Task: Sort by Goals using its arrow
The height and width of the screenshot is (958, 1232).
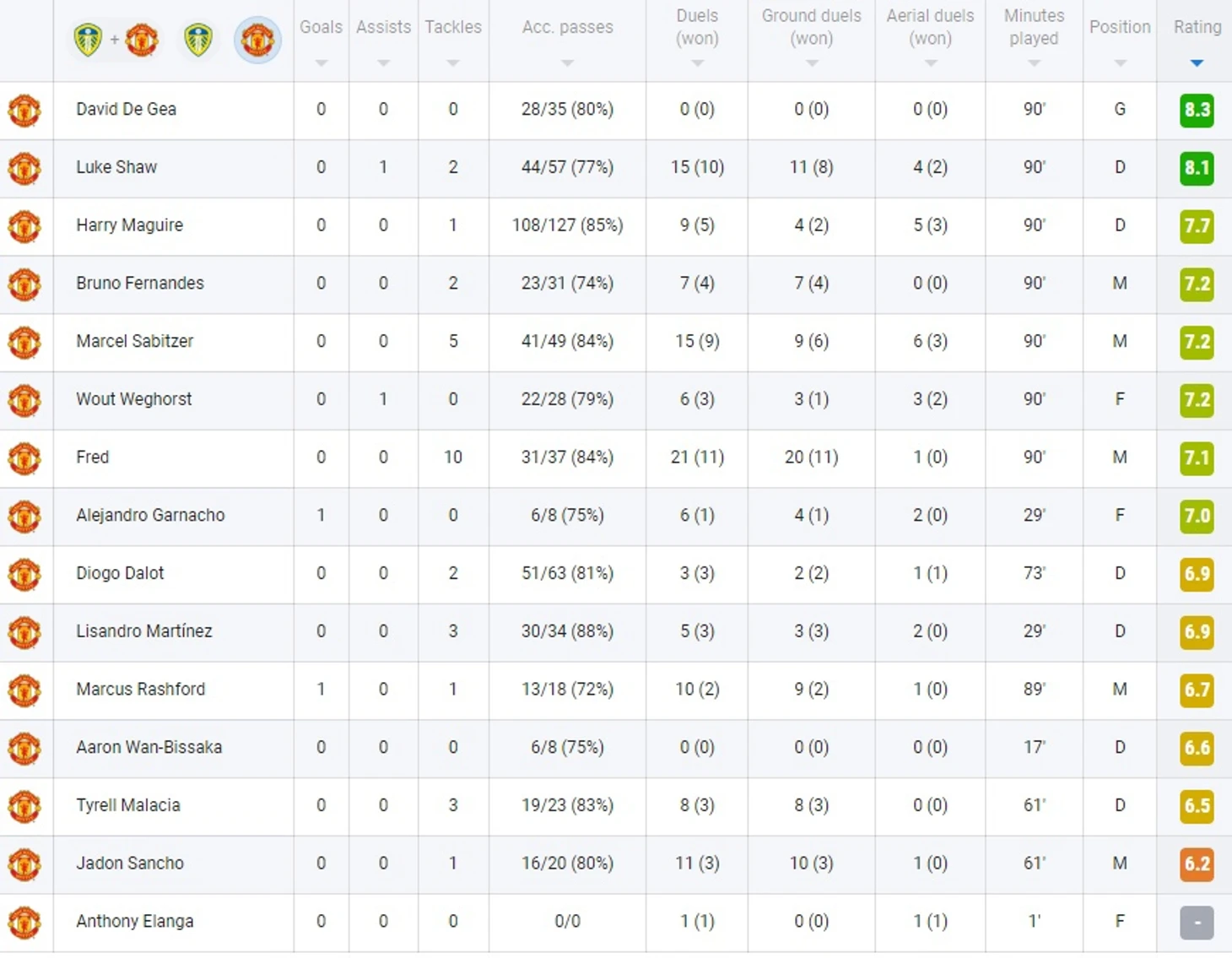Action: click(x=322, y=63)
